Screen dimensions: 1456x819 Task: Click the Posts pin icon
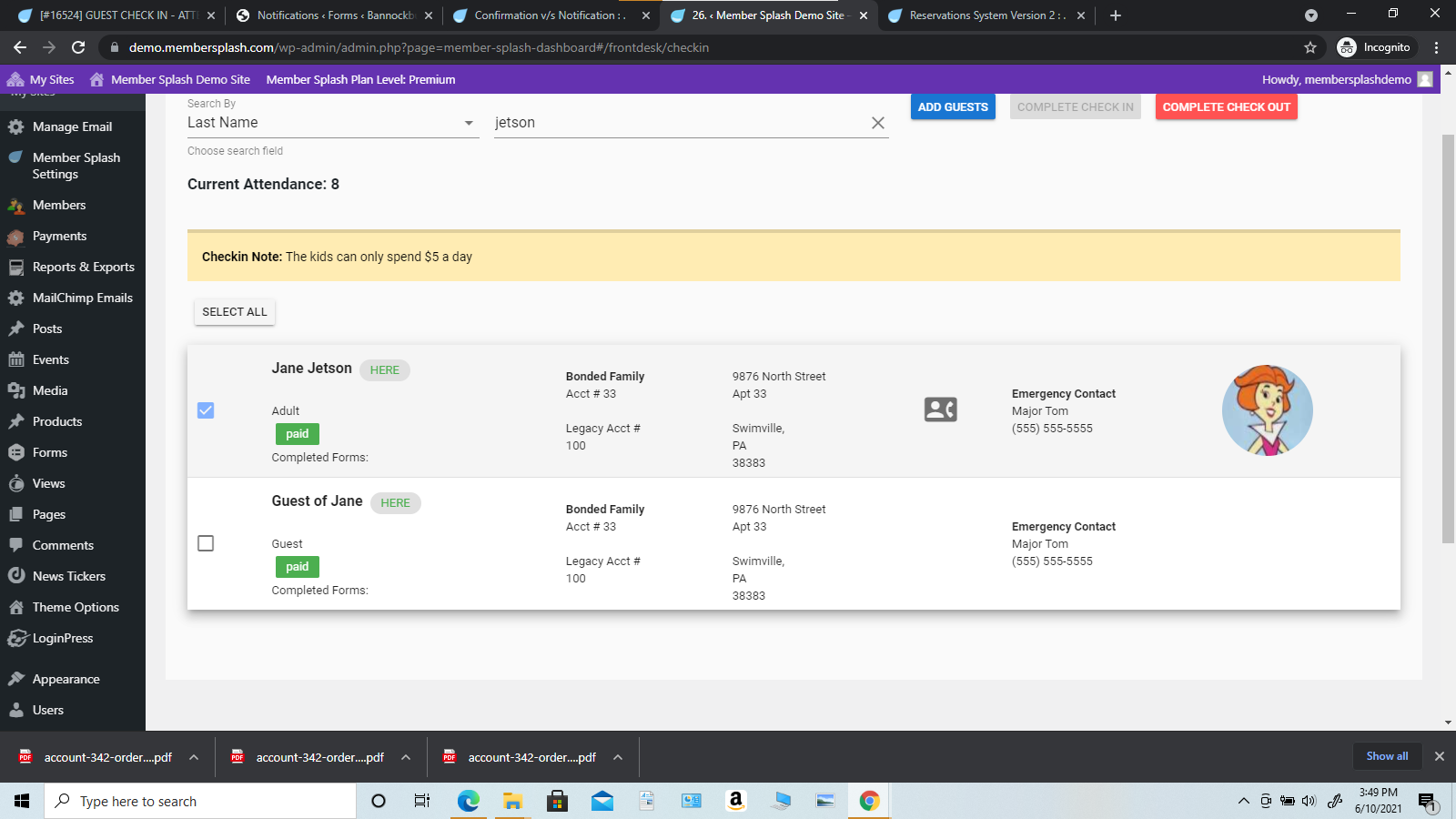[x=15, y=329]
